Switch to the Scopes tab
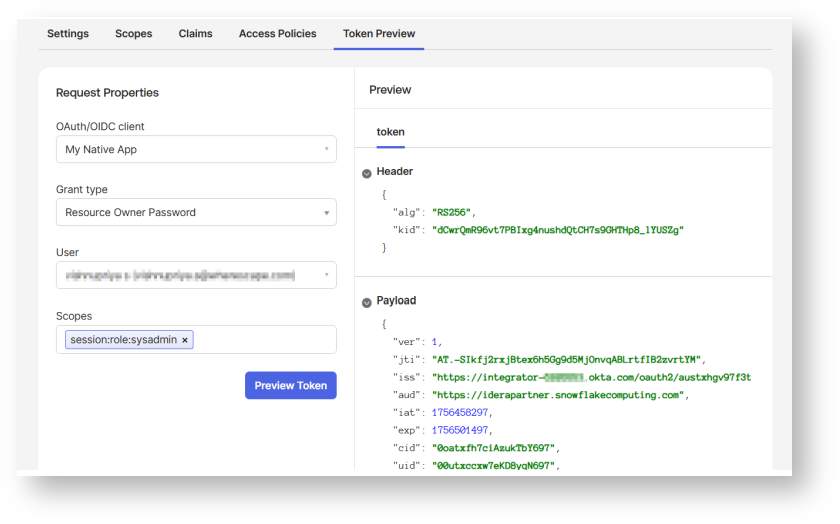840x524 pixels. click(x=134, y=33)
